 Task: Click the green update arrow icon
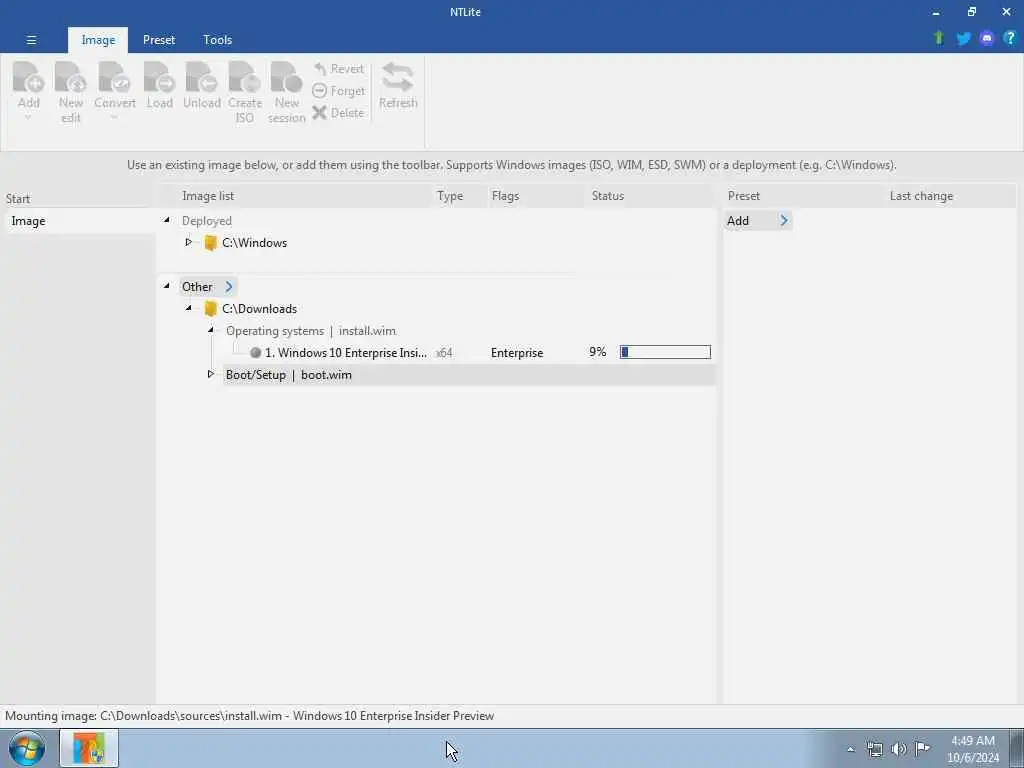[939, 39]
